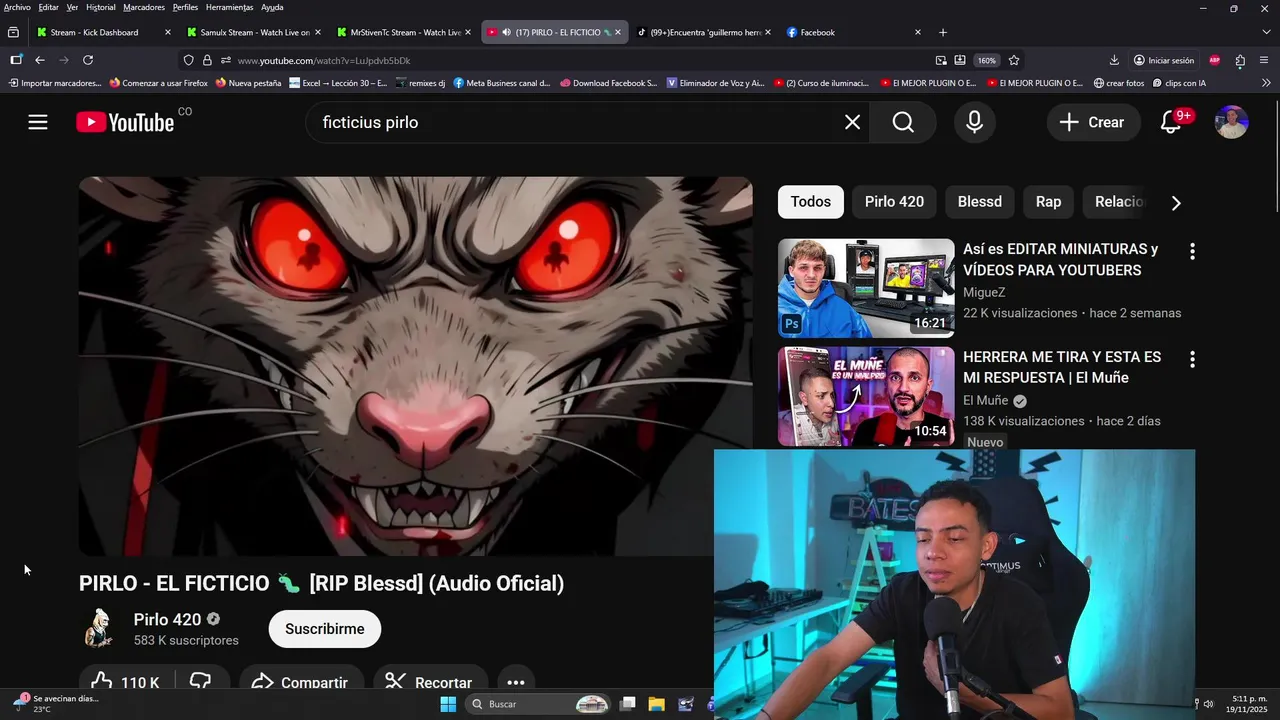This screenshot has width=1280, height=720.
Task: Open HERRERA ME TIRA video thumbnail
Action: pos(866,396)
